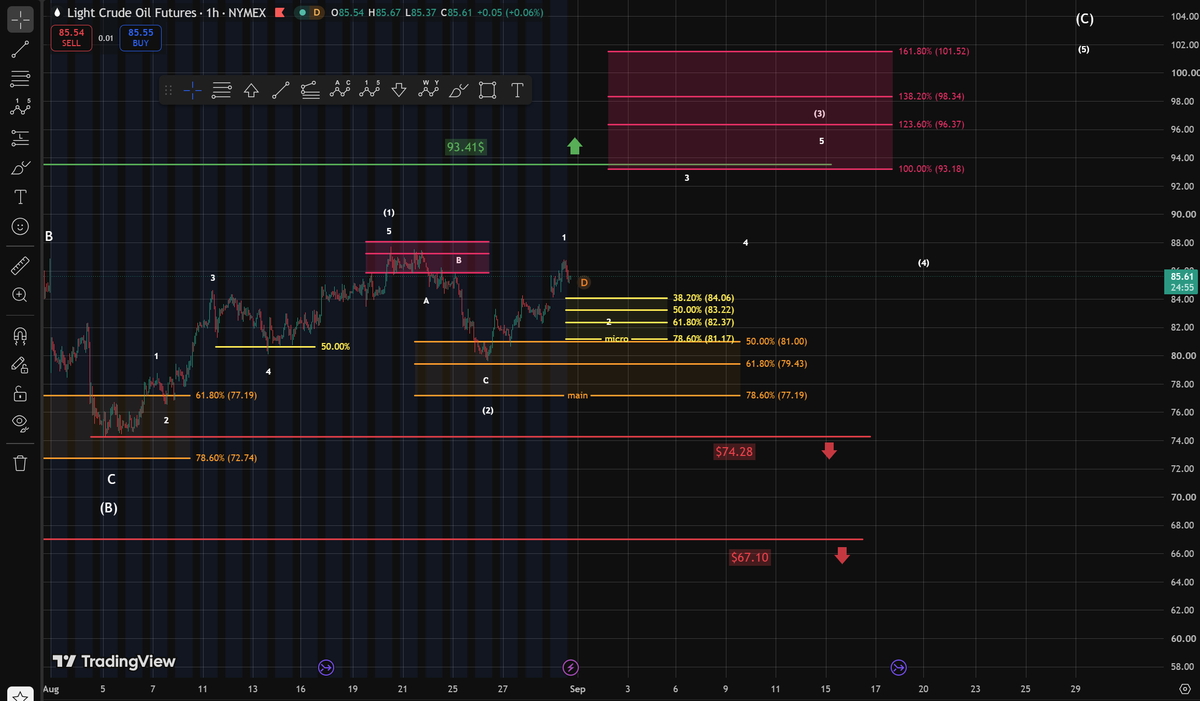This screenshot has width=1200, height=701.
Task: Click the purple lightning event marker
Action: [x=570, y=666]
